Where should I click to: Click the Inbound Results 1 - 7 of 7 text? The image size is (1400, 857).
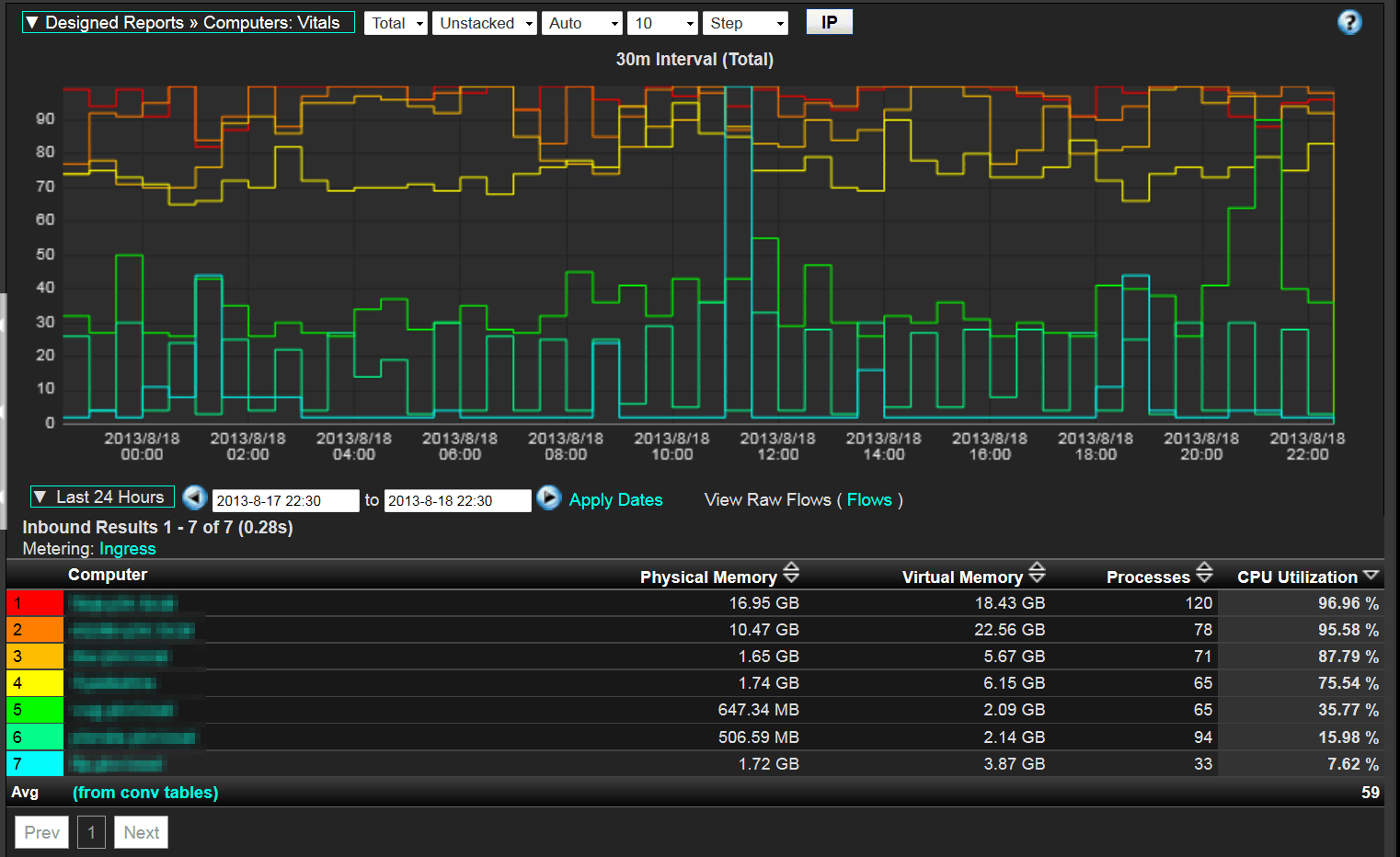click(x=157, y=527)
